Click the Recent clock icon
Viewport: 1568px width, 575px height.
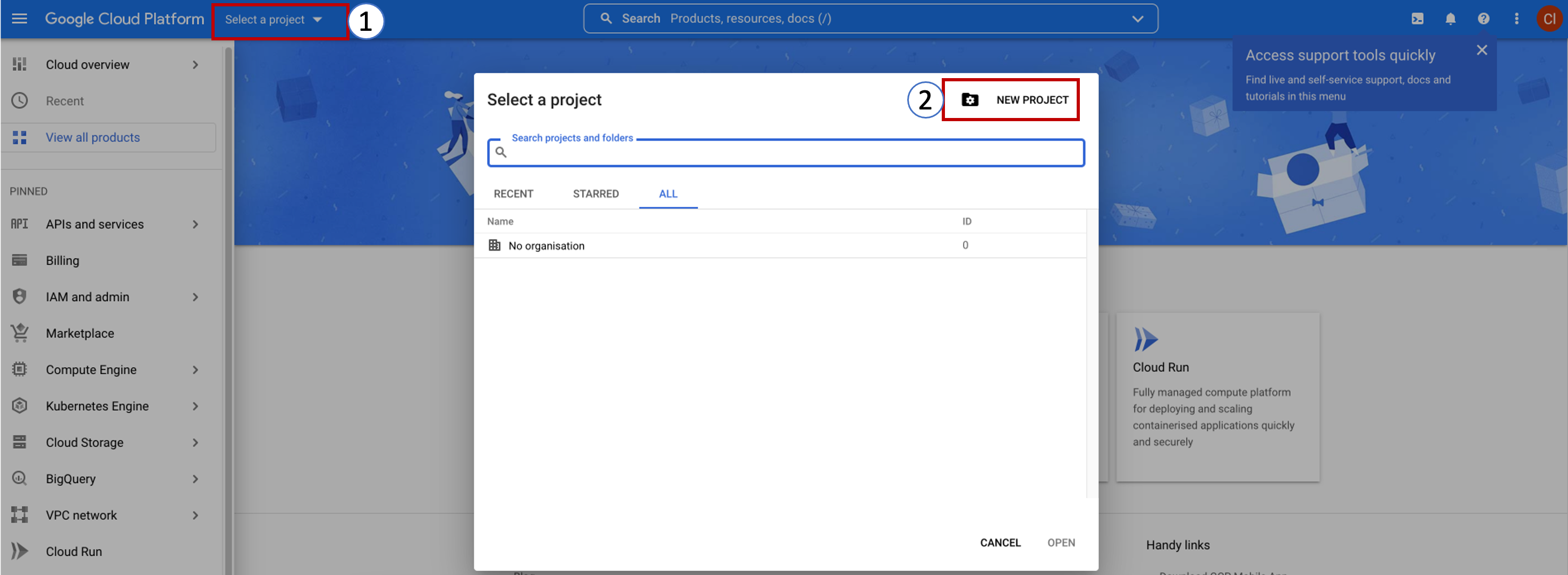(x=20, y=100)
